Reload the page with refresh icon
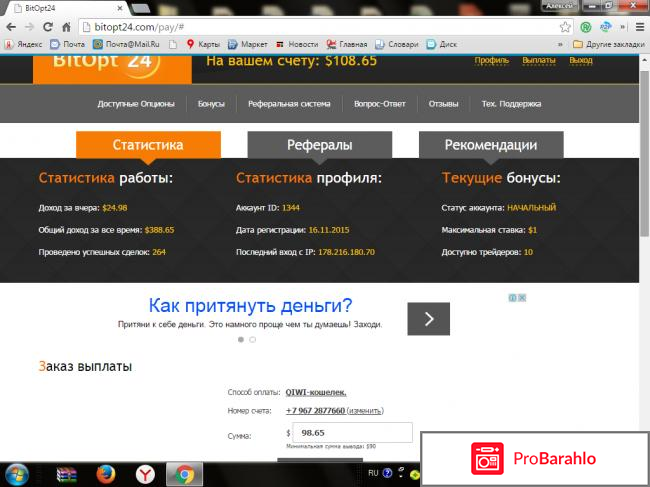 pos(48,27)
